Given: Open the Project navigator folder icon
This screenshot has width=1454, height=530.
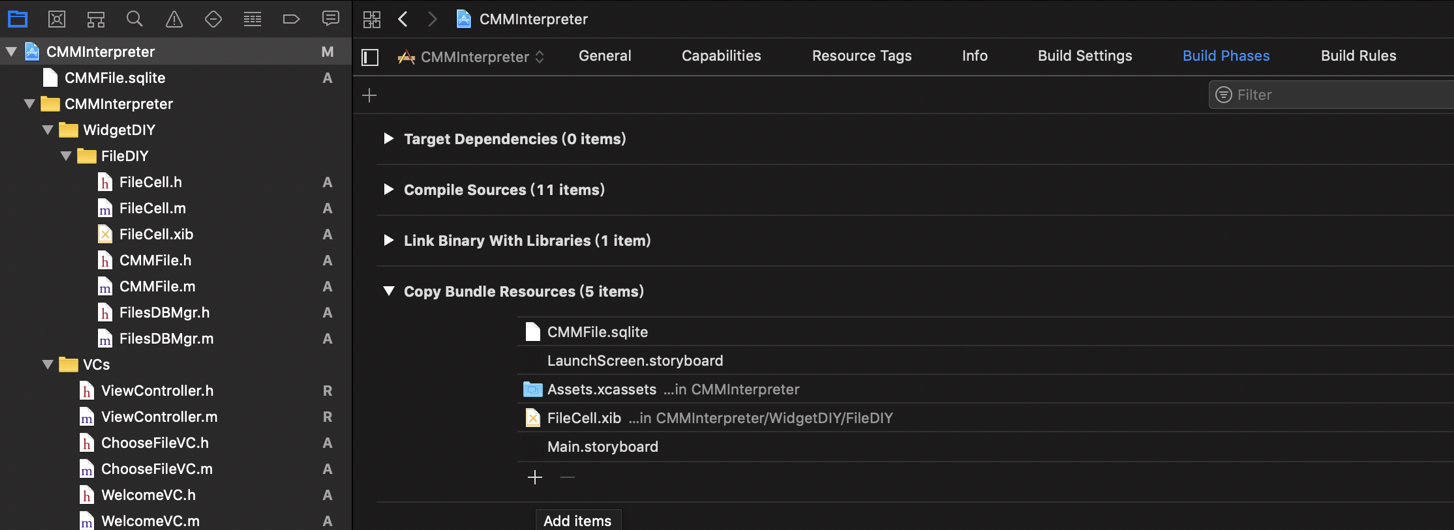Looking at the screenshot, I should pos(18,19).
